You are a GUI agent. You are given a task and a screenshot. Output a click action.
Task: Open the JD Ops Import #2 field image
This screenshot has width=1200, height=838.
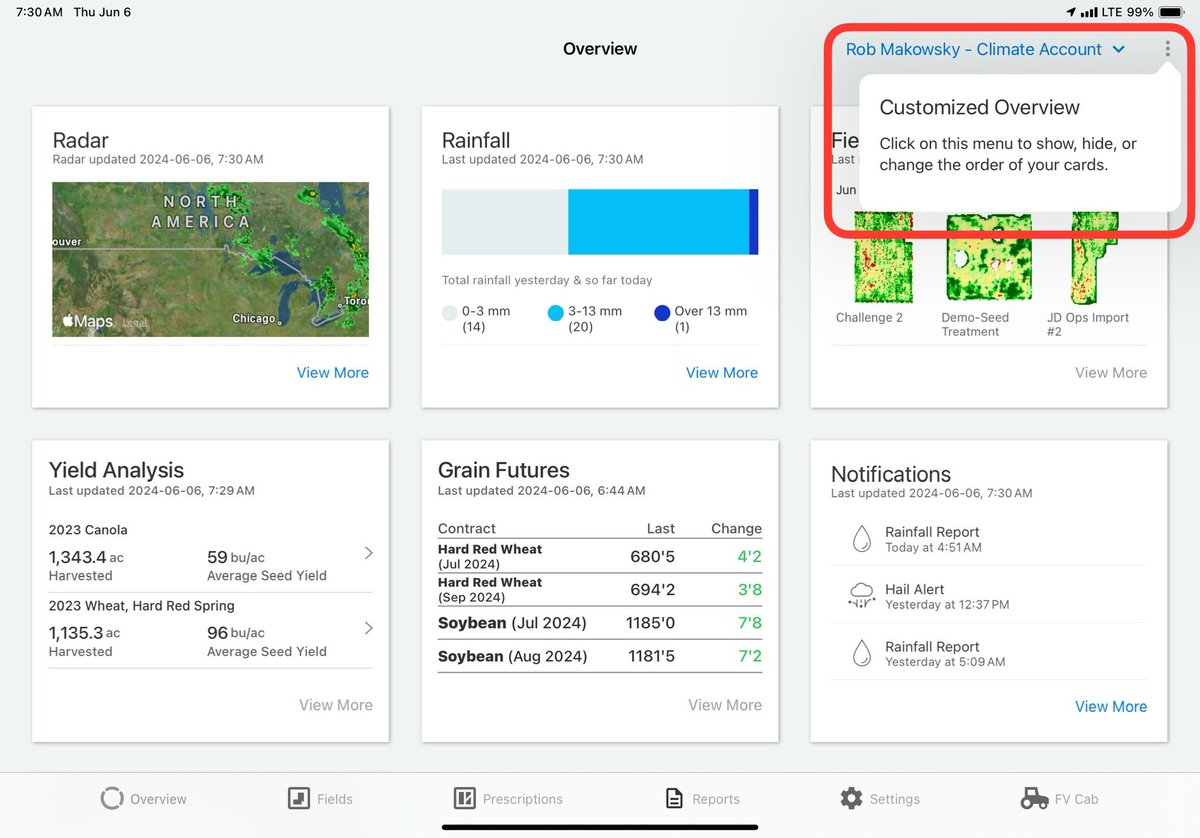click(1094, 257)
